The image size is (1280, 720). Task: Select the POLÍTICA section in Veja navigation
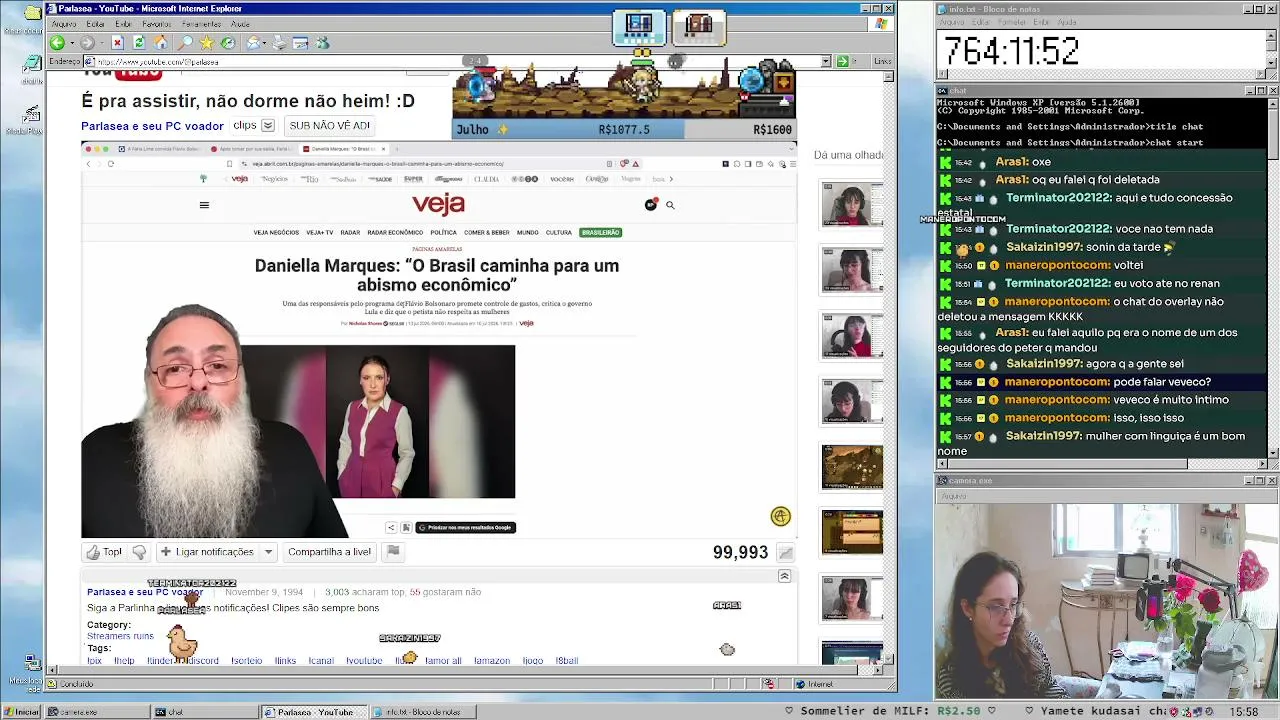[x=443, y=232]
